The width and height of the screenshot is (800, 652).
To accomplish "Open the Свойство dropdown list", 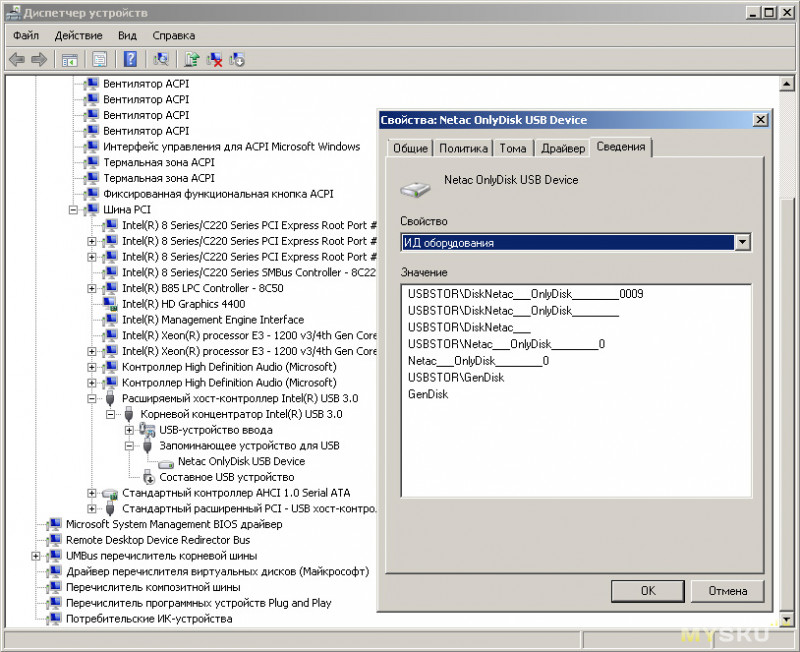I will pos(742,242).
